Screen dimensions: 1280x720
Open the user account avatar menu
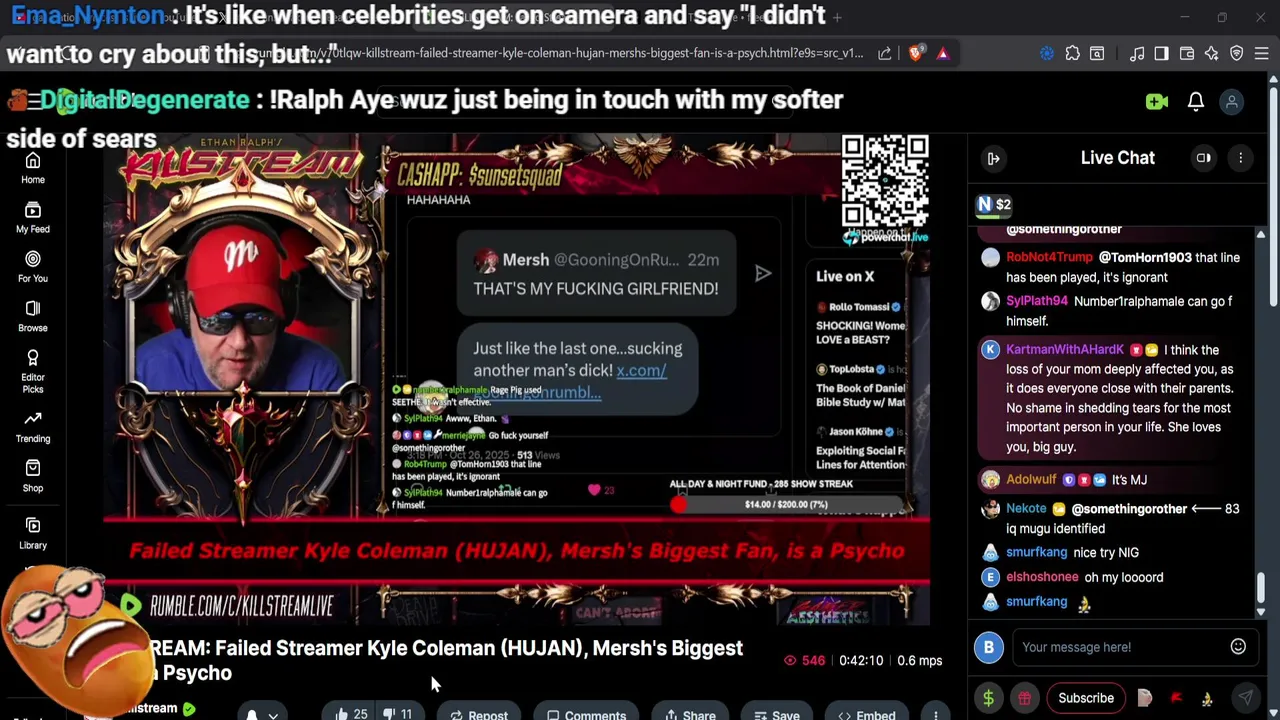click(x=1232, y=101)
